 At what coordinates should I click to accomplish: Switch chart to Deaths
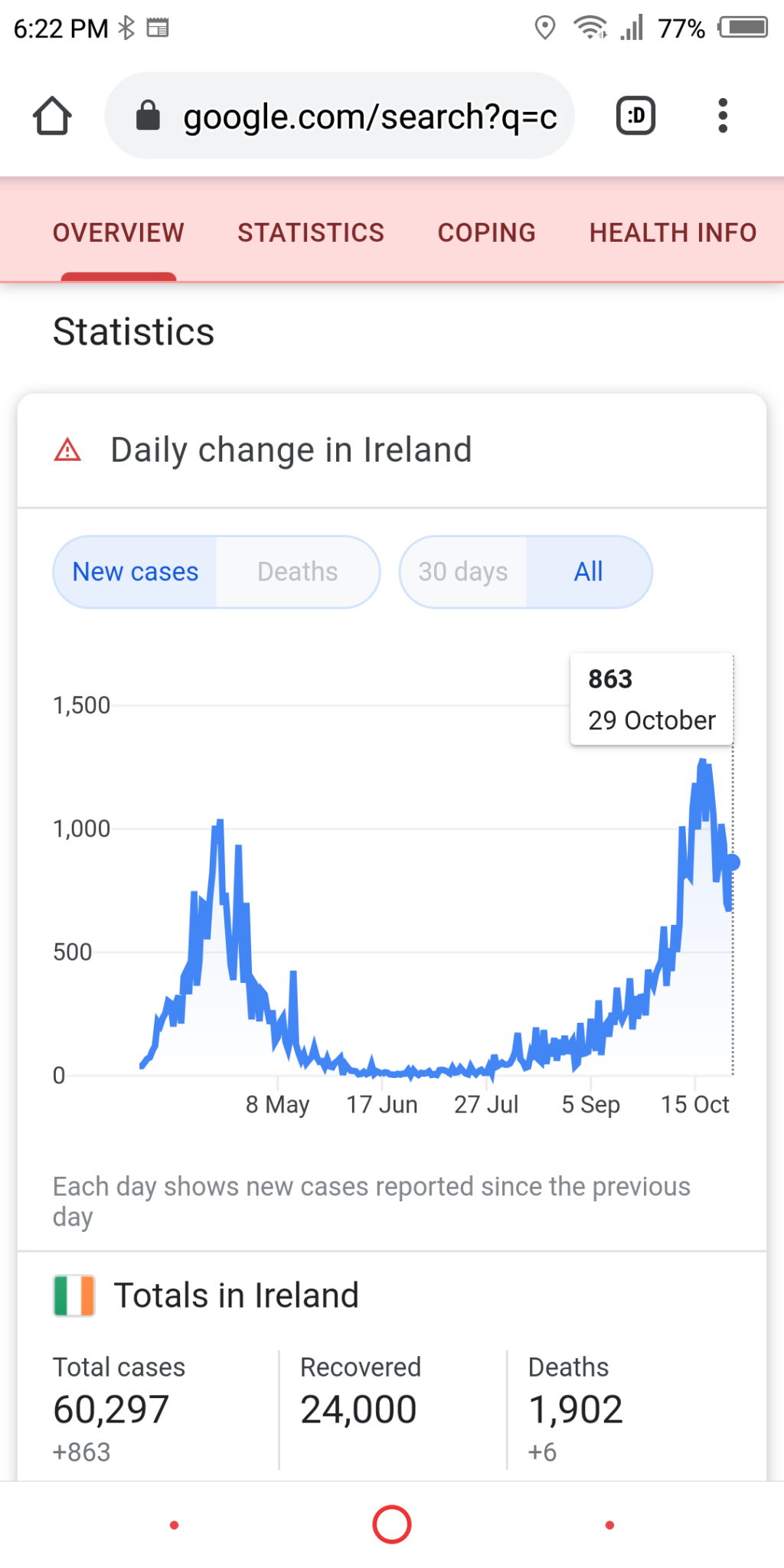pos(297,572)
